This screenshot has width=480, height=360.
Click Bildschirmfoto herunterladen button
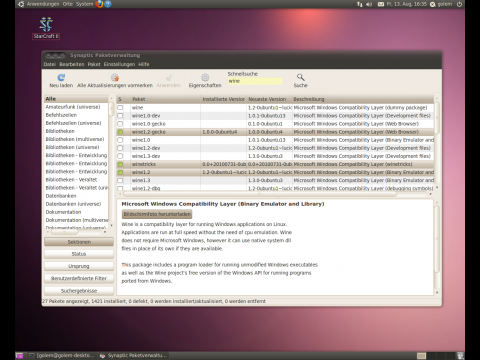click(x=157, y=214)
